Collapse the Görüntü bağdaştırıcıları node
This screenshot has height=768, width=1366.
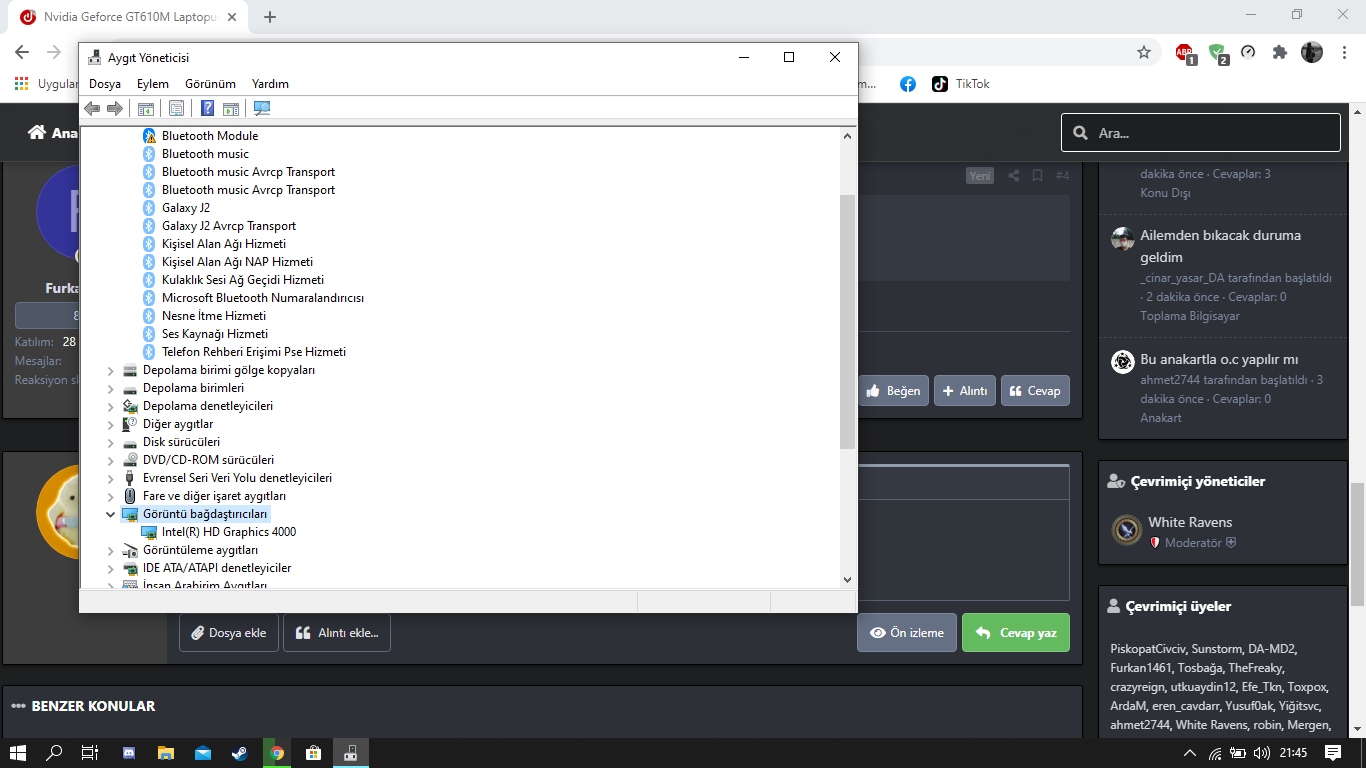pyautogui.click(x=111, y=514)
